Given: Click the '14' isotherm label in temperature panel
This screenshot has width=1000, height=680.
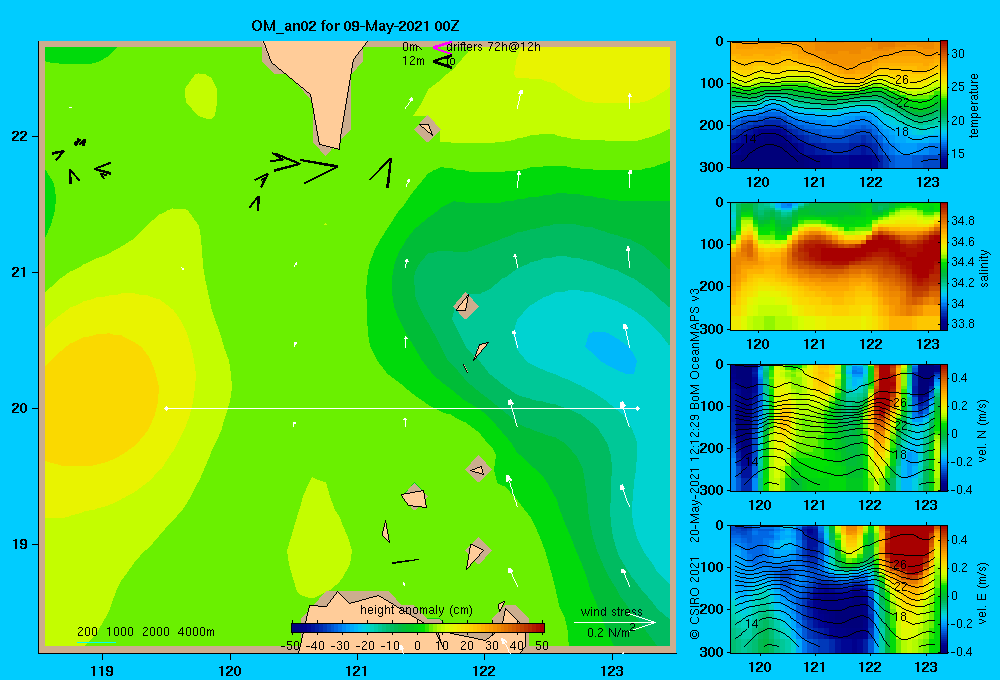Looking at the screenshot, I should pyautogui.click(x=750, y=138).
